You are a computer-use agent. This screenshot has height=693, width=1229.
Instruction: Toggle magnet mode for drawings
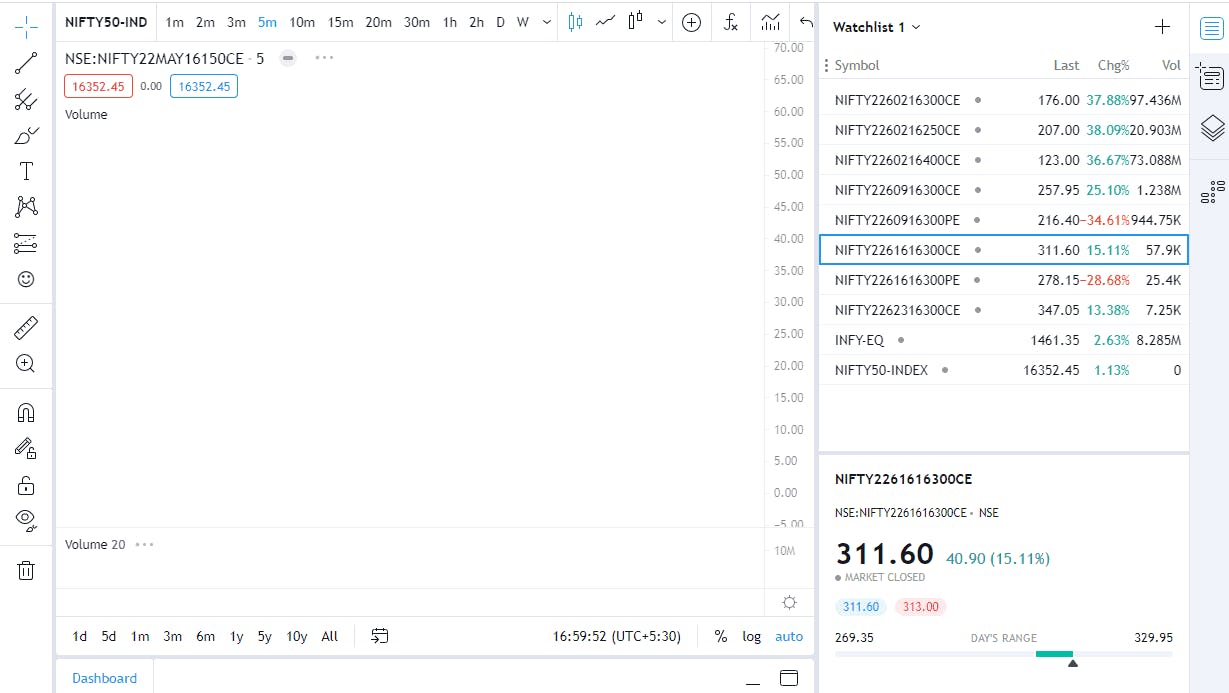pyautogui.click(x=26, y=412)
